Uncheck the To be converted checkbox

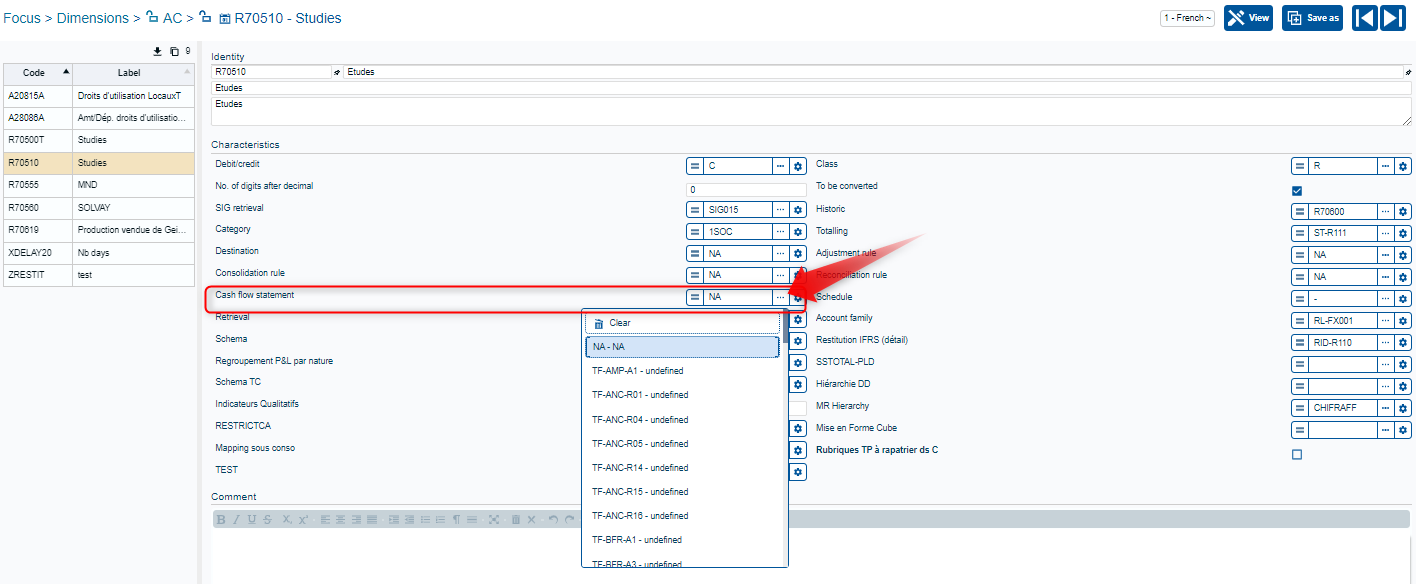(1297, 190)
